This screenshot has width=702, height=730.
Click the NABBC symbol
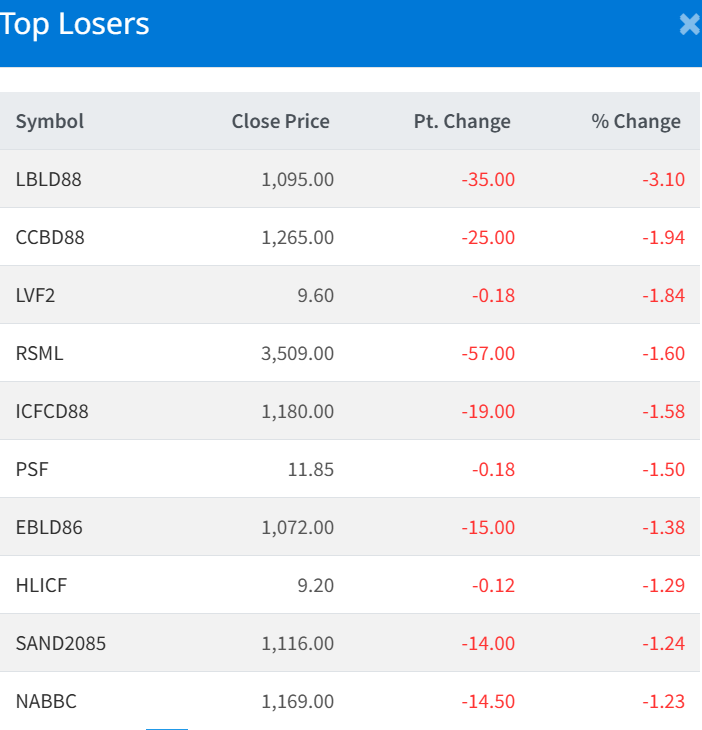click(46, 702)
